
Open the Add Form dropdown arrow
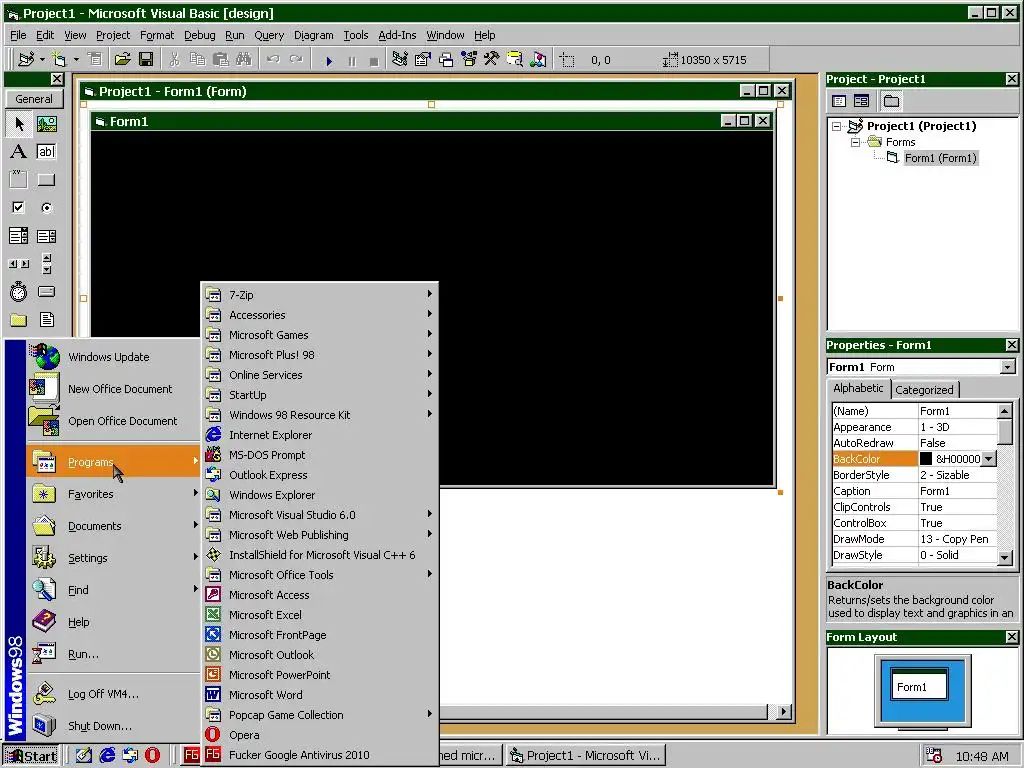coord(76,60)
